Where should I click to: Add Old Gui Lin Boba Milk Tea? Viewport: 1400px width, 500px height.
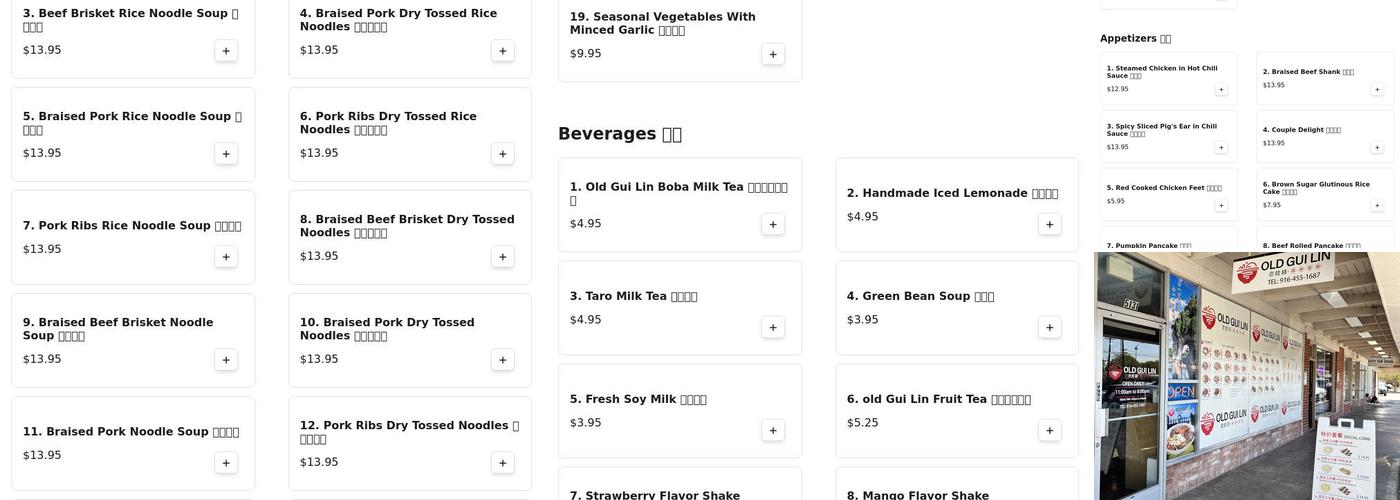point(773,224)
